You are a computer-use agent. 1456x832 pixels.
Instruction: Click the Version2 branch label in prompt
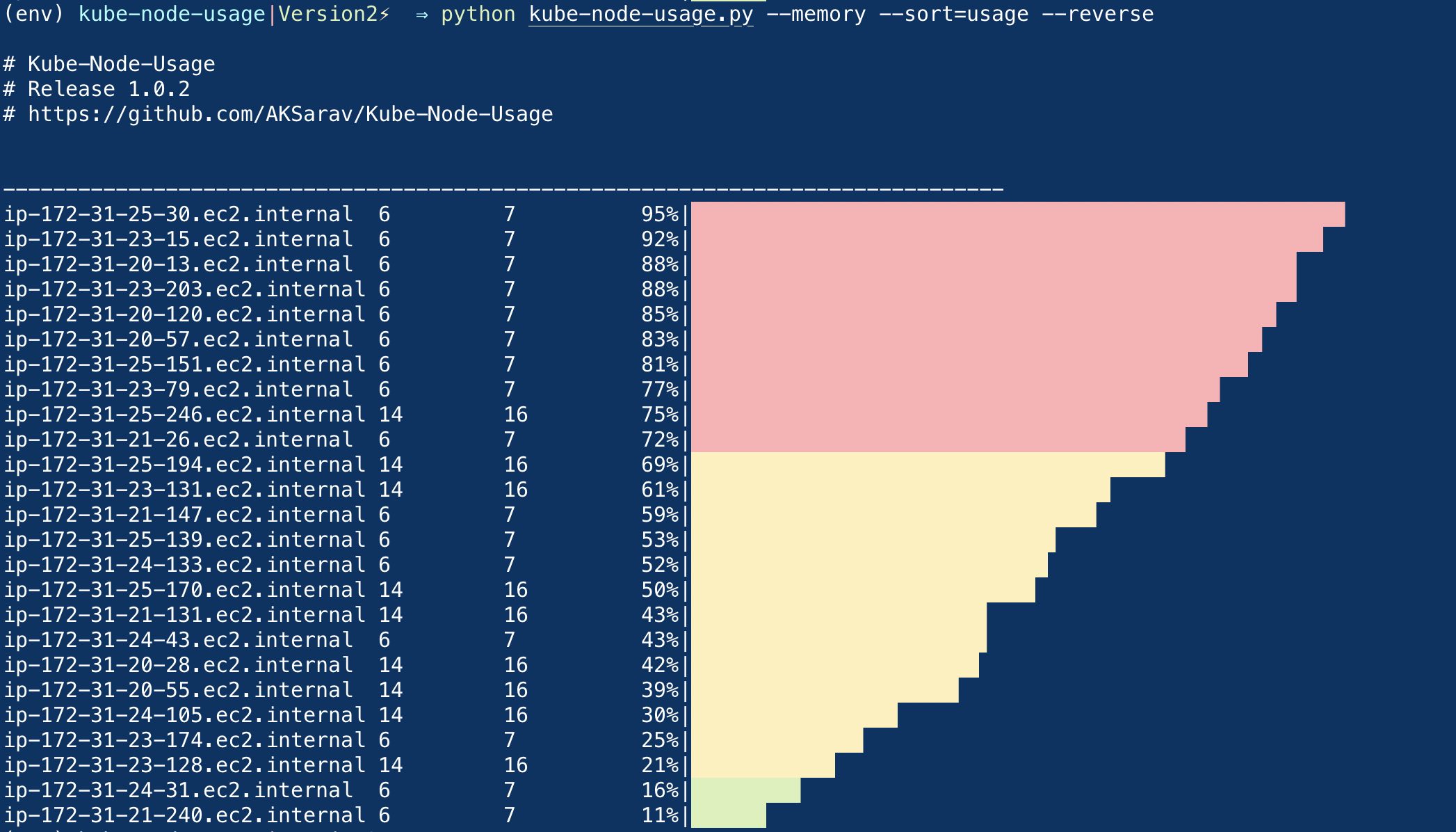(327, 14)
